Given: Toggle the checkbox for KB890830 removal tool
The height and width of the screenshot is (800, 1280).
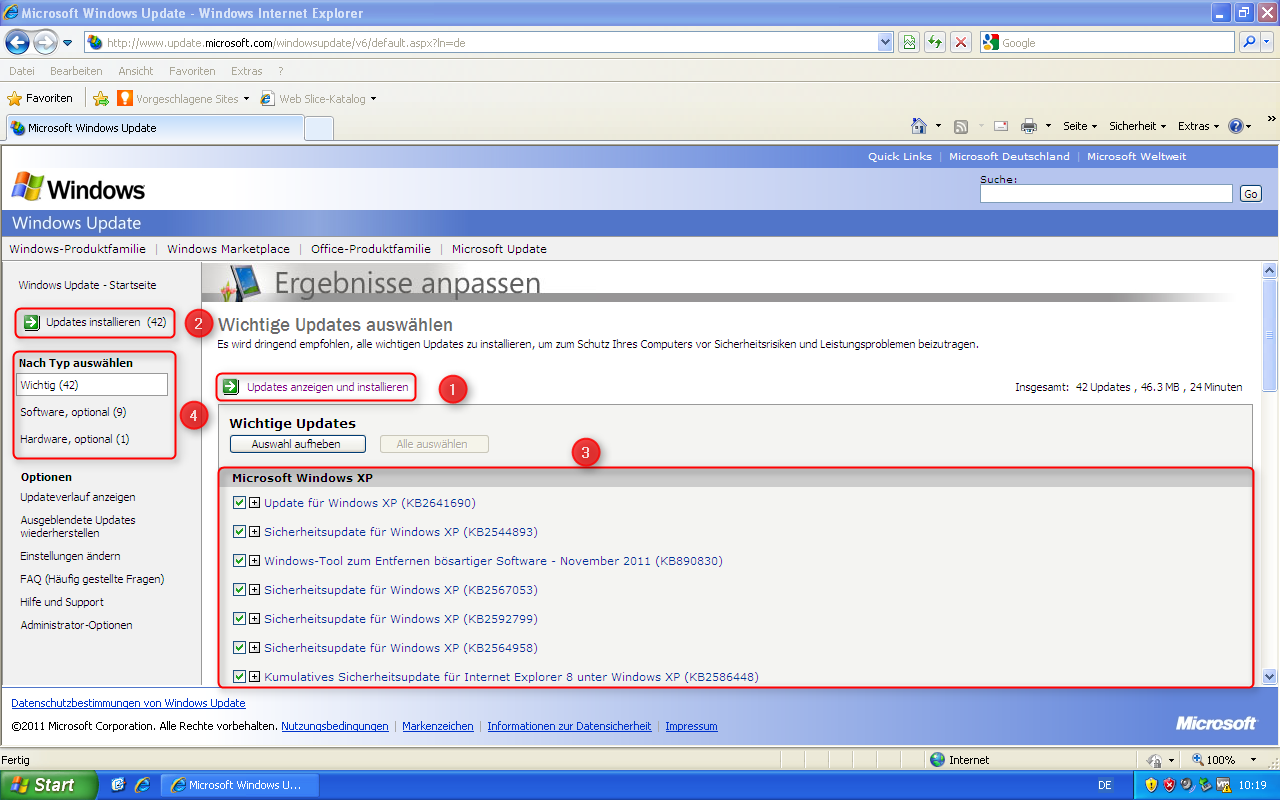Looking at the screenshot, I should [x=239, y=560].
